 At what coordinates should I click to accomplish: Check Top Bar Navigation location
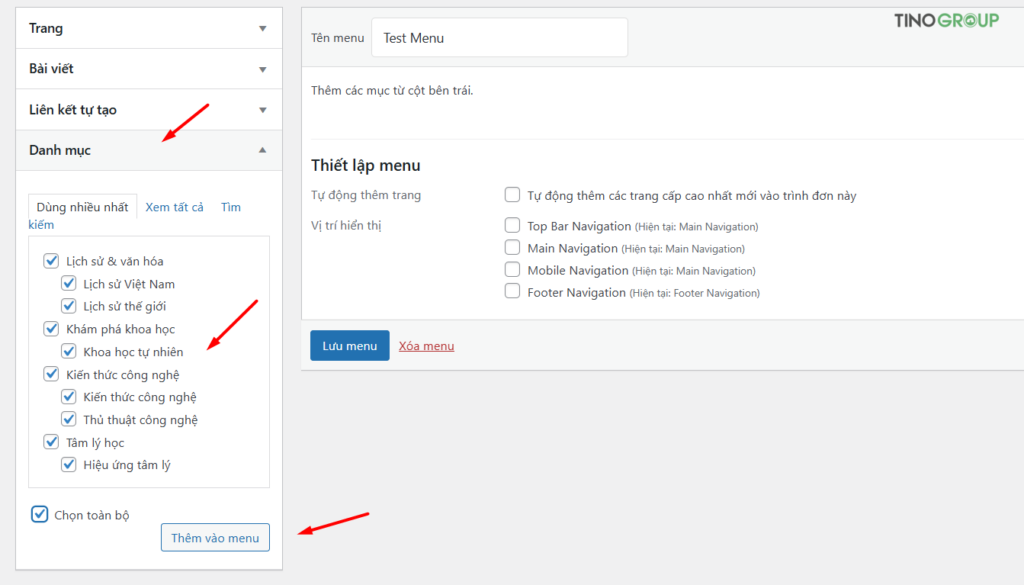click(512, 225)
